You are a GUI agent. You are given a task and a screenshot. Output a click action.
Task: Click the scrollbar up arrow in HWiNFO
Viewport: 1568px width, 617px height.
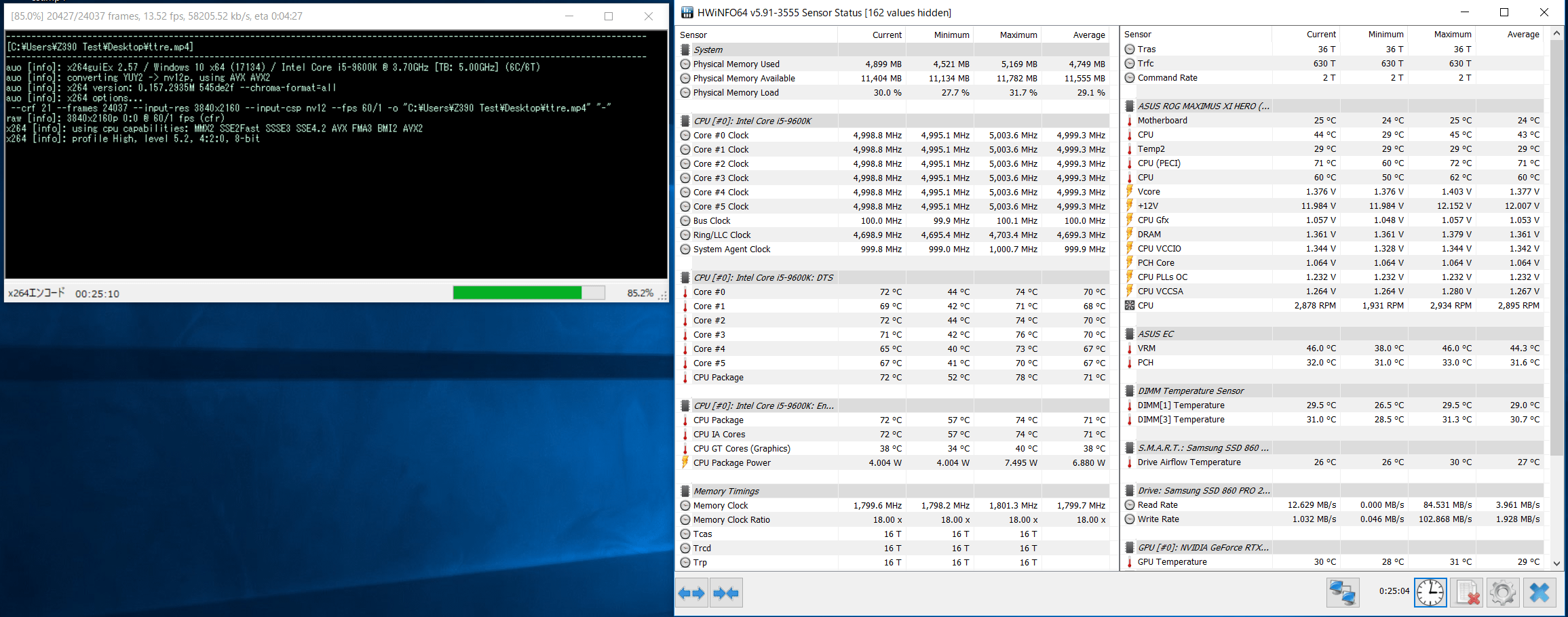(1557, 33)
